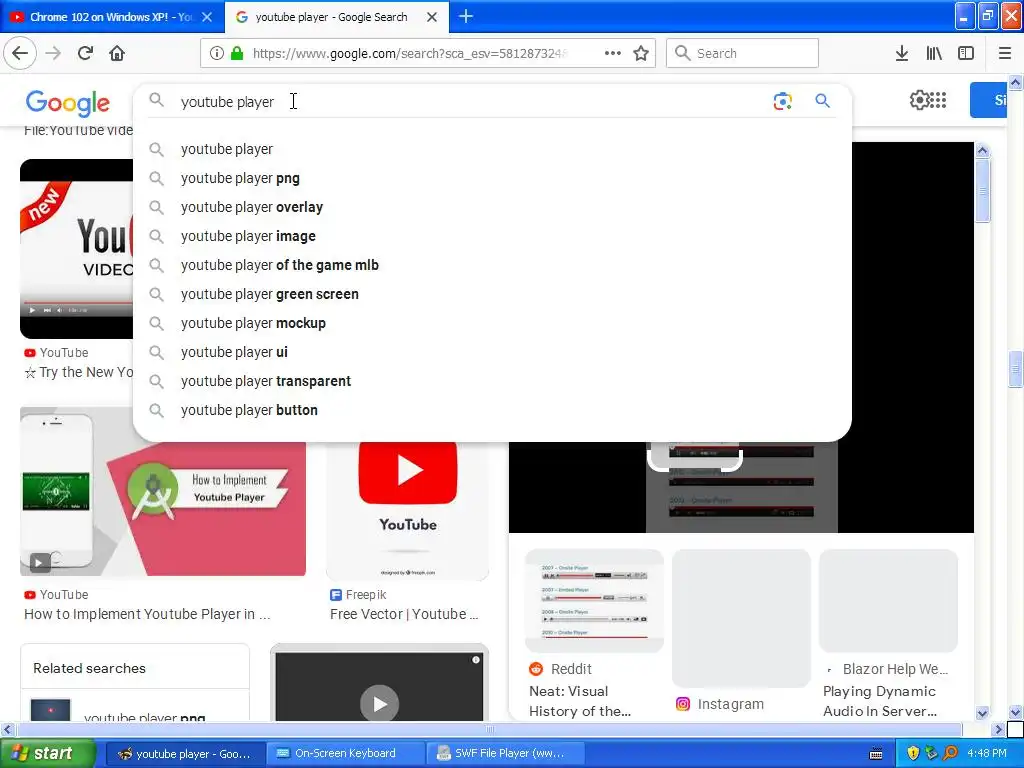The width and height of the screenshot is (1024, 768).
Task: Open on-screen keyboard tray icon
Action: (x=876, y=754)
